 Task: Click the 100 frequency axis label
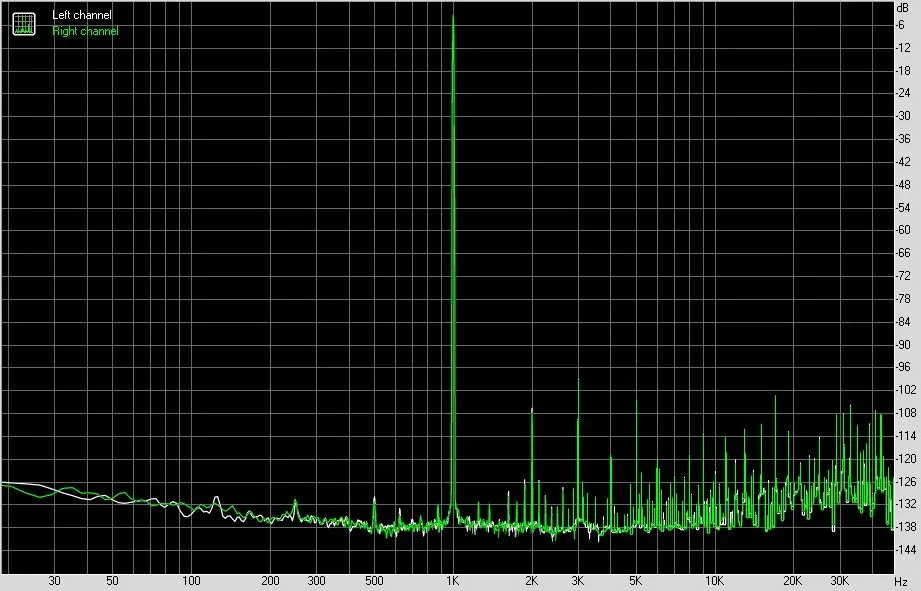(x=191, y=581)
